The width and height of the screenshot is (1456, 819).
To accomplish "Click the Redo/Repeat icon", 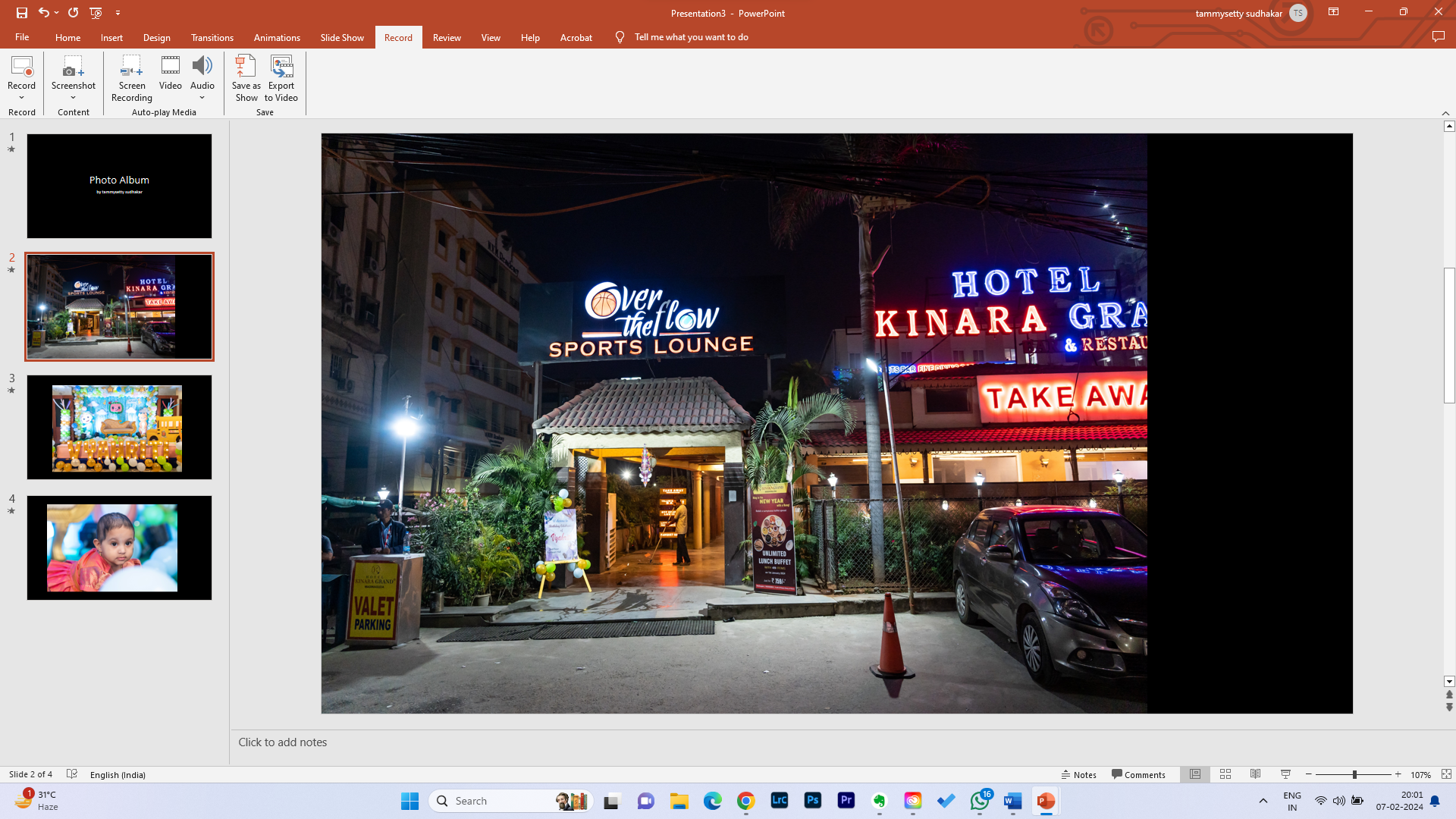I will [x=73, y=13].
